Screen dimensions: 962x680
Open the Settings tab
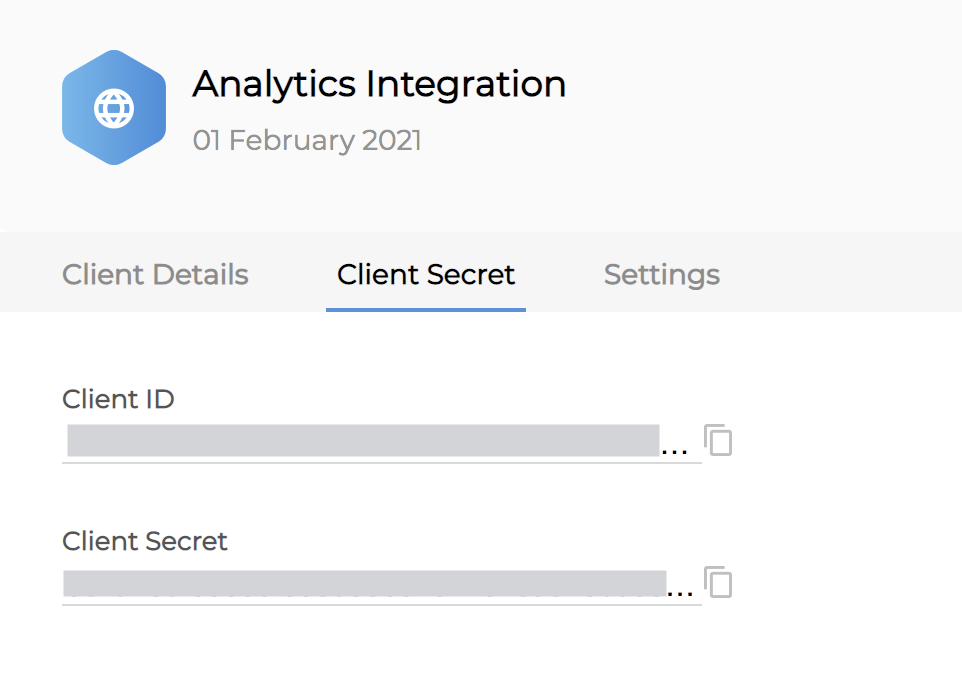661,274
